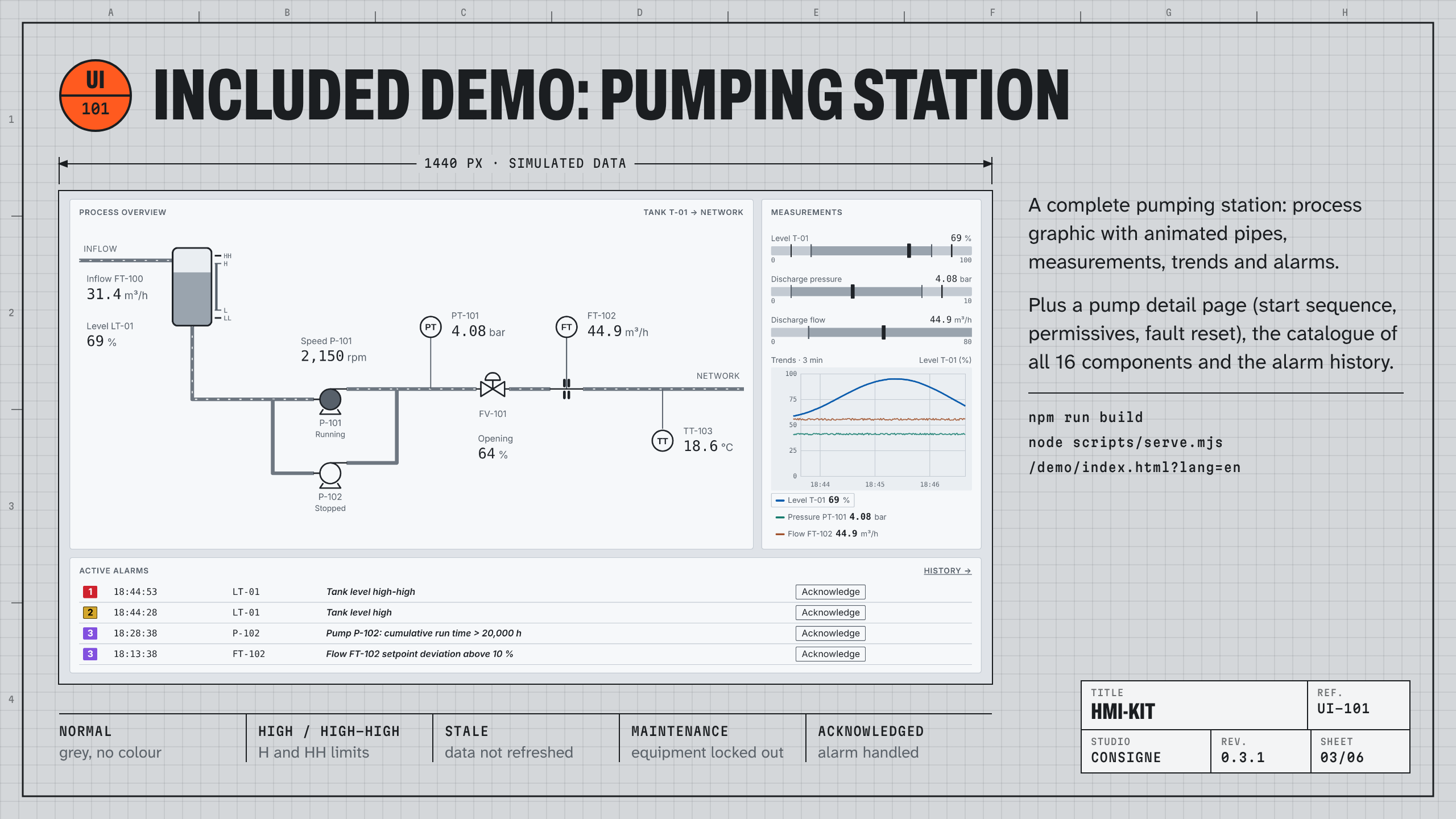Click the red priority 1 alarm badge

(90, 591)
